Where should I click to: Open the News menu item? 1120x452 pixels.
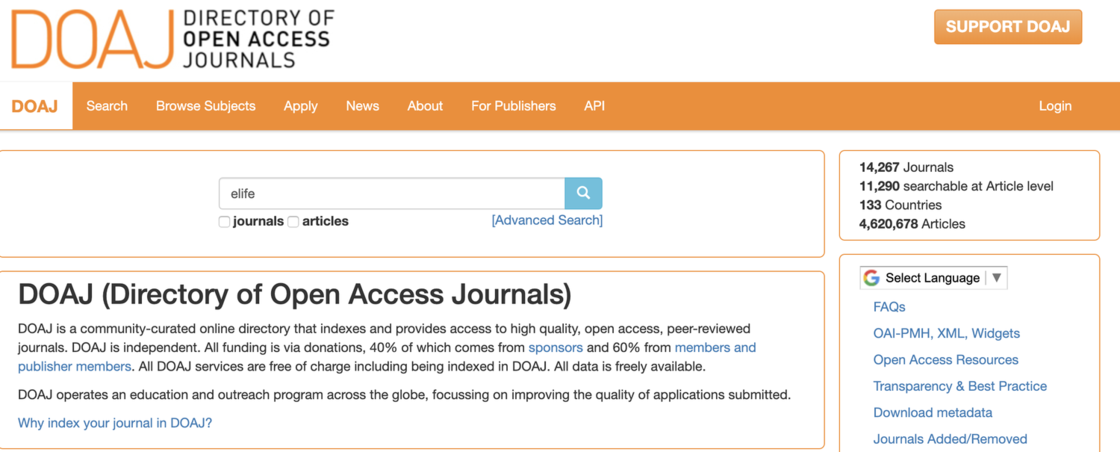click(363, 106)
